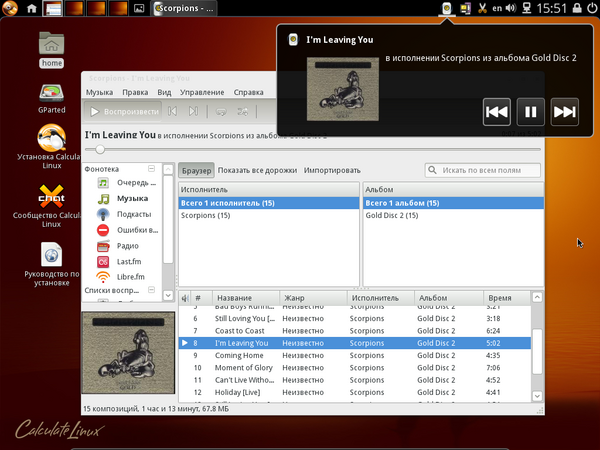This screenshot has width=600, height=450.
Task: Collapse the Playlists section in sidebar
Action: pyautogui.click(x=152, y=290)
